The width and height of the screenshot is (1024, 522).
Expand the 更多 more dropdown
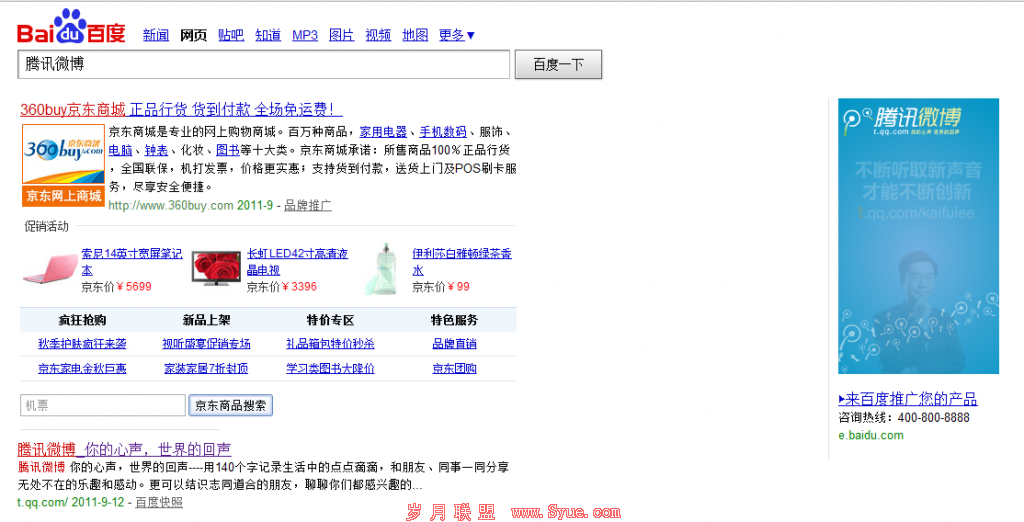coord(456,35)
